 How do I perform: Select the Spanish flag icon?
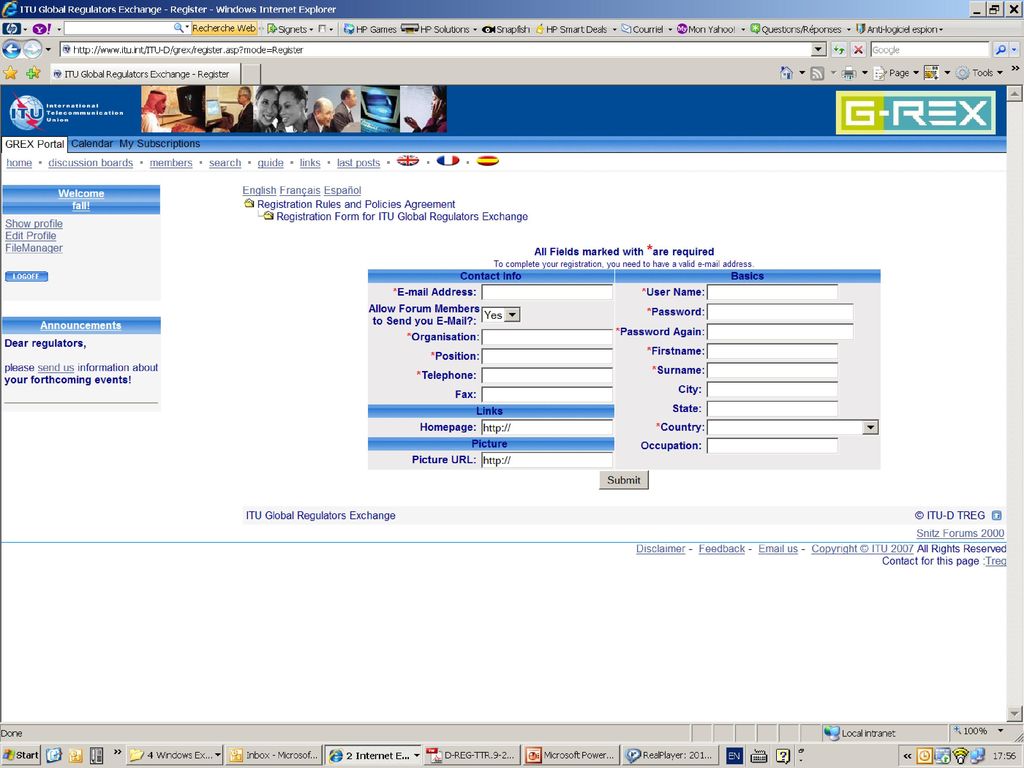[x=488, y=161]
